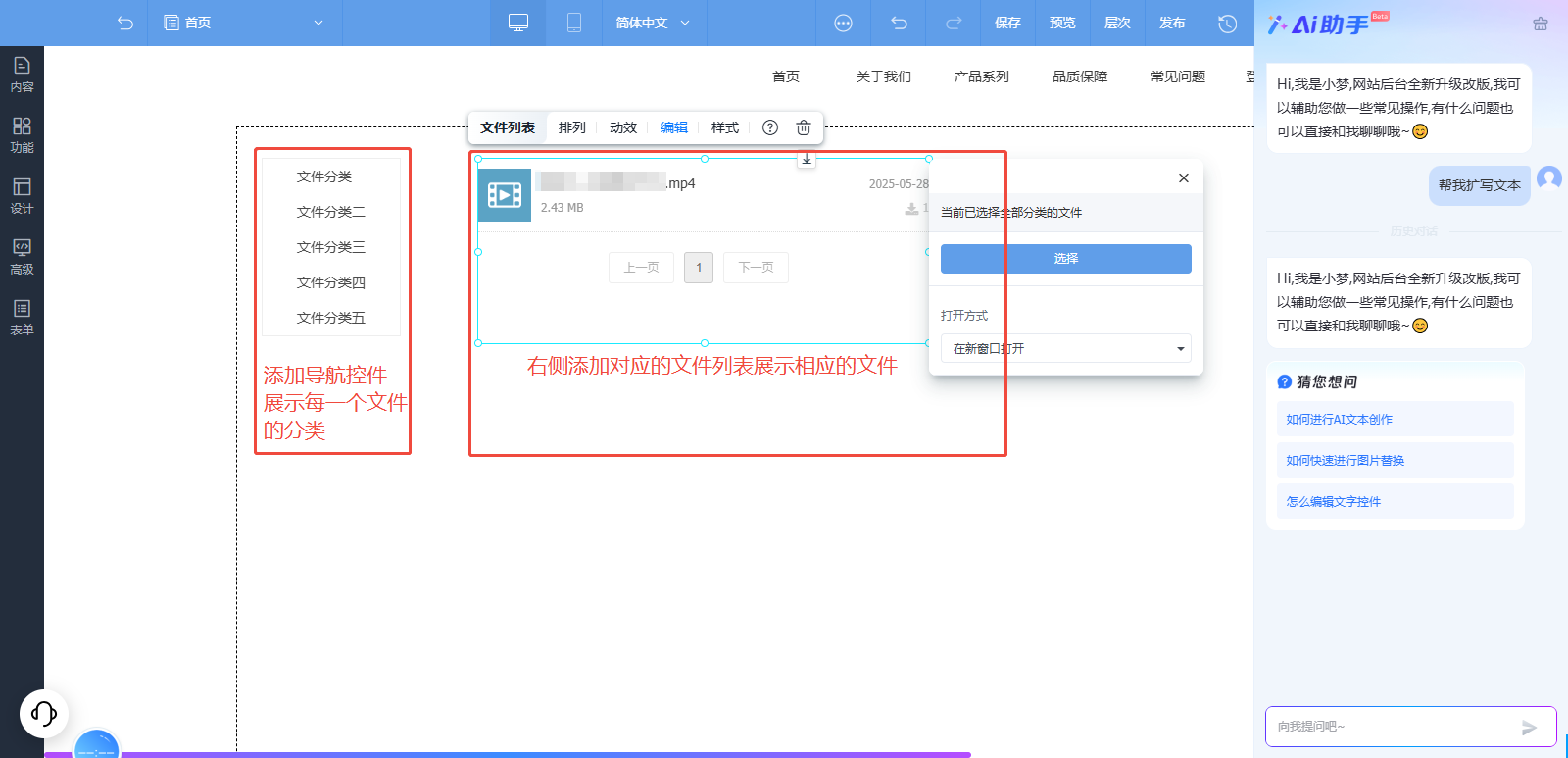Open the 编辑 edit tab in widget toolbar
This screenshot has width=1568, height=758.
click(674, 127)
